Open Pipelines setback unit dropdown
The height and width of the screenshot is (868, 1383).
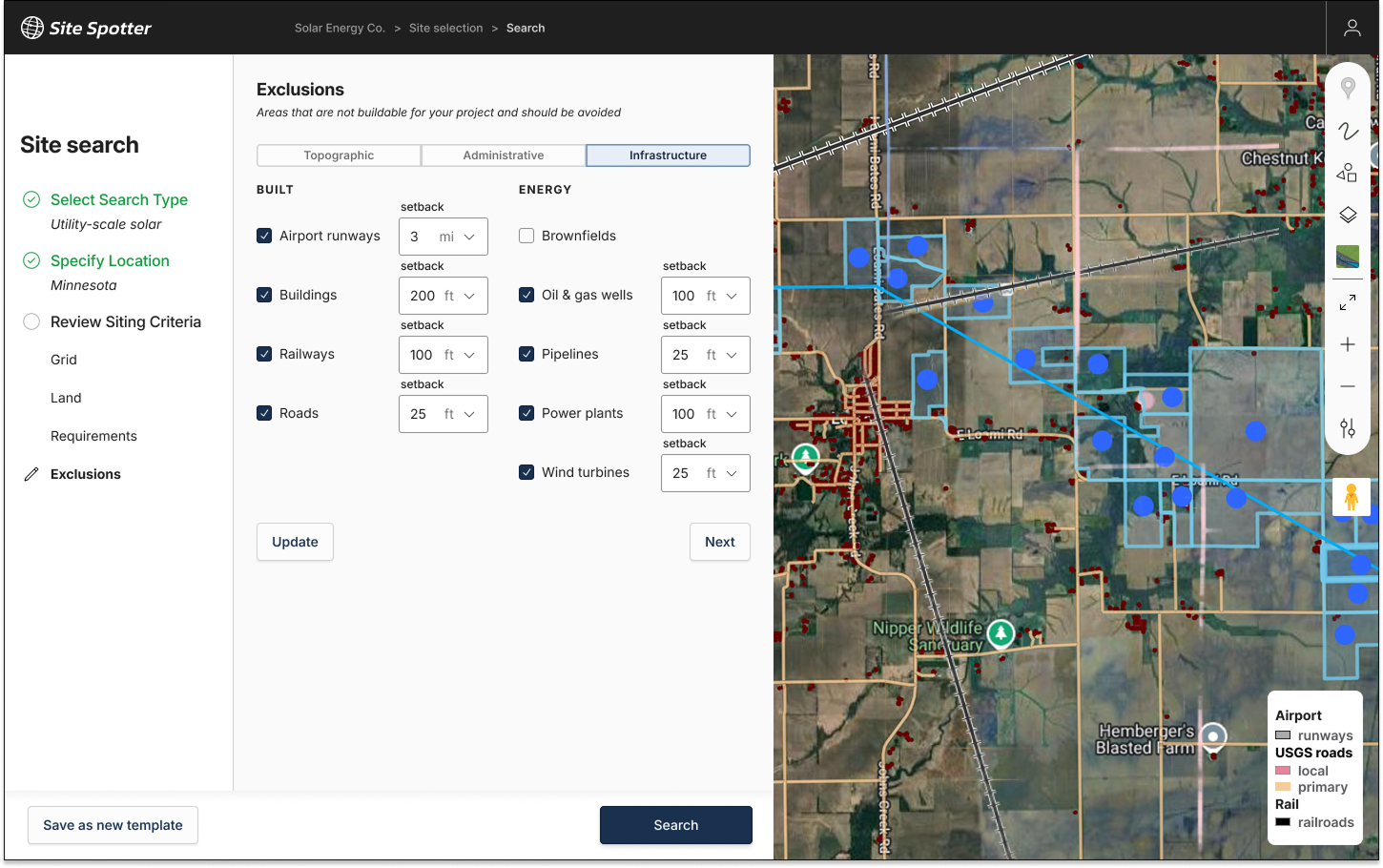tap(722, 355)
